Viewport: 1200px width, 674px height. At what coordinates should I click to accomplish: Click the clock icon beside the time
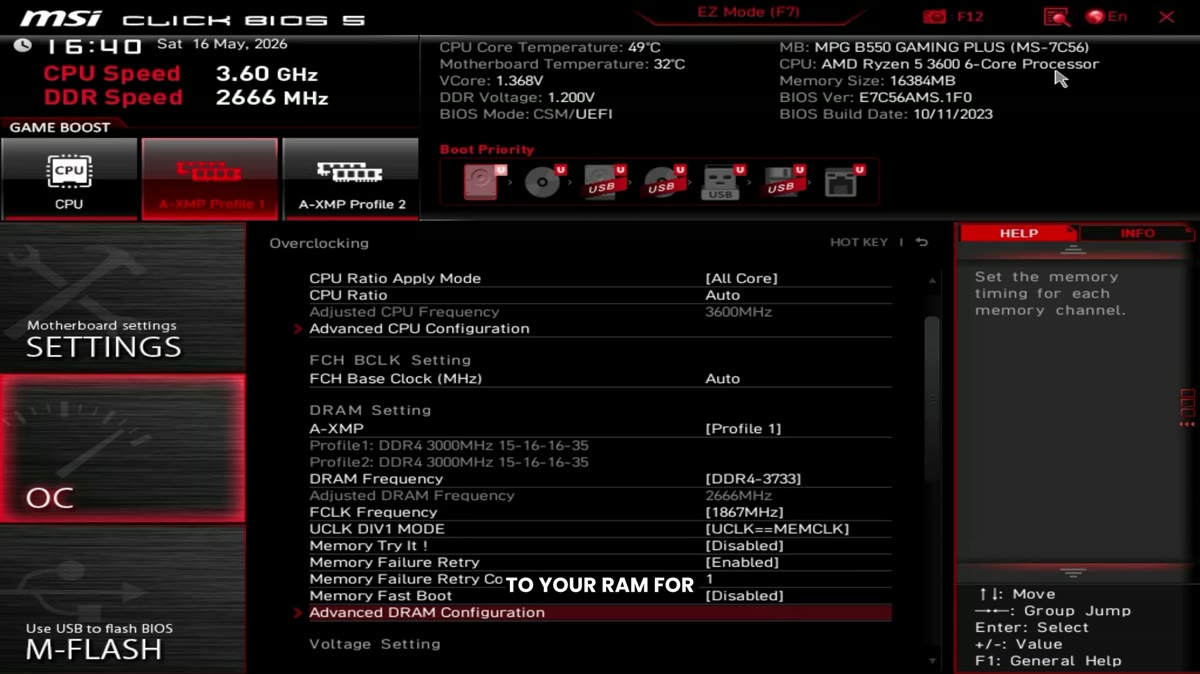pos(23,46)
